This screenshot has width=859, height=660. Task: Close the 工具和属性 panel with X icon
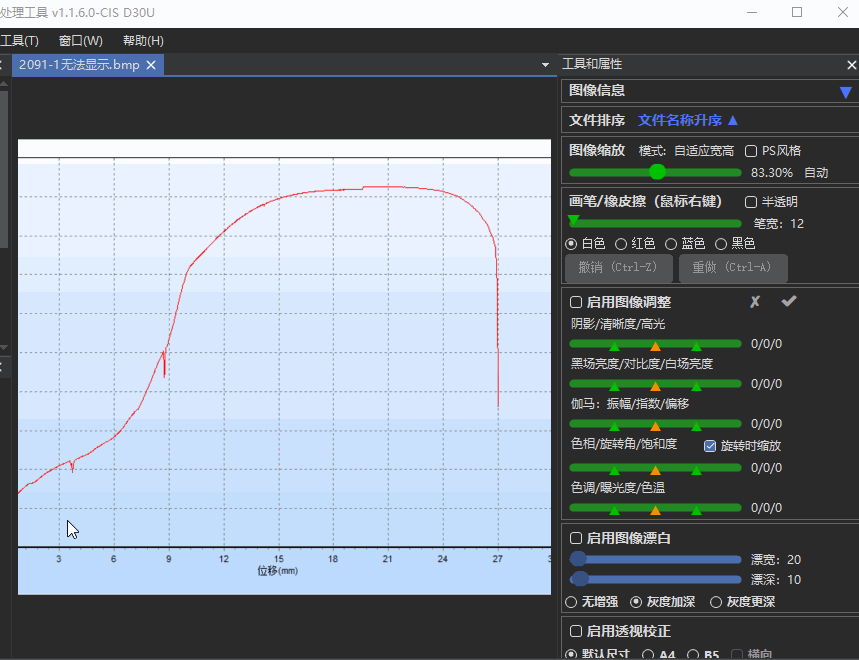coord(851,65)
